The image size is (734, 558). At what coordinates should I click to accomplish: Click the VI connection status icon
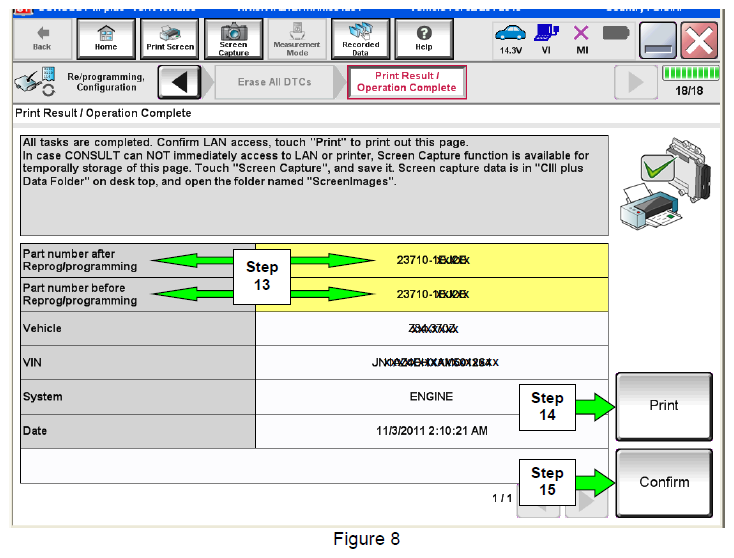point(547,38)
